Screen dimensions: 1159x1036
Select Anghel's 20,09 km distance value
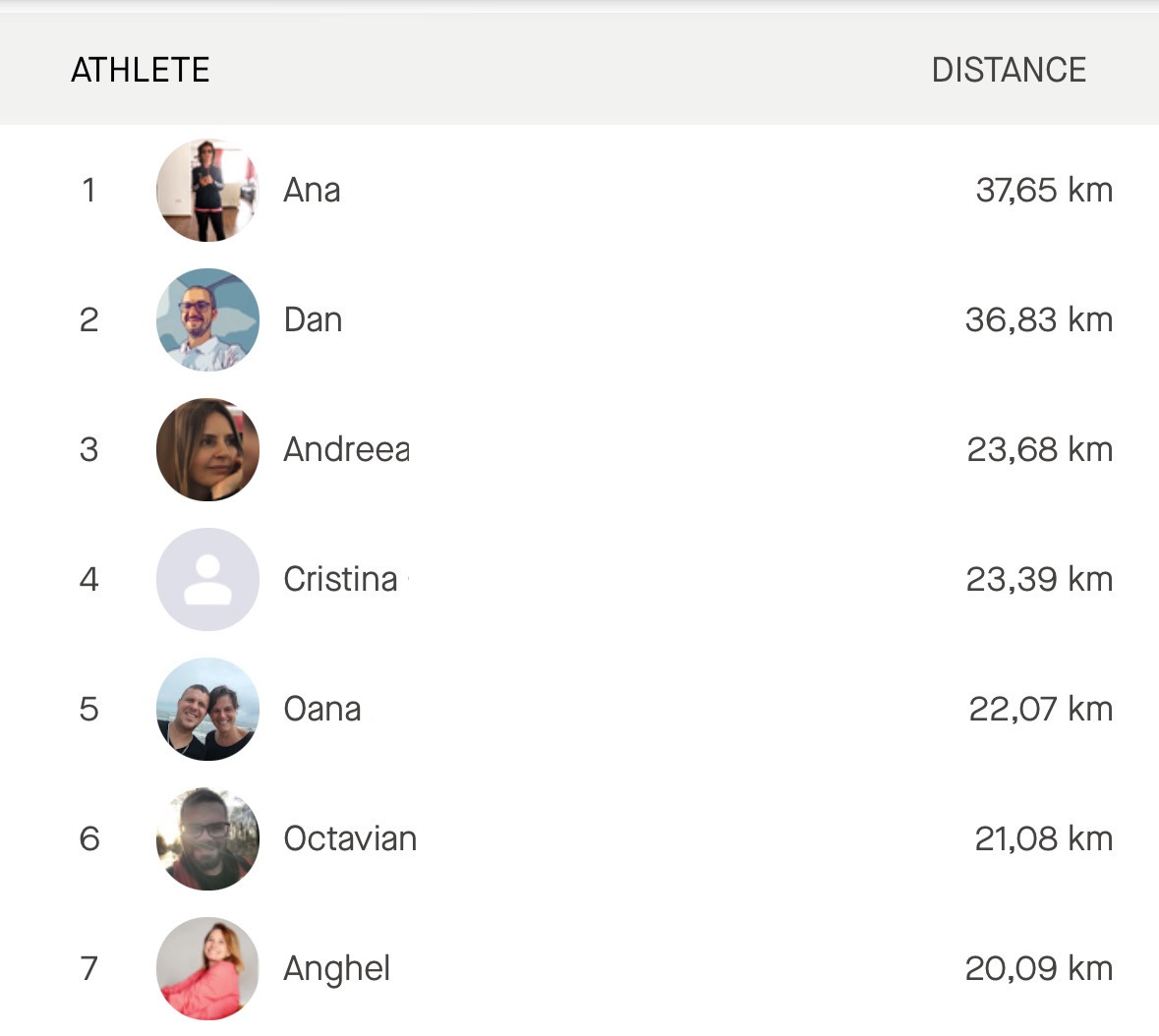[1038, 969]
